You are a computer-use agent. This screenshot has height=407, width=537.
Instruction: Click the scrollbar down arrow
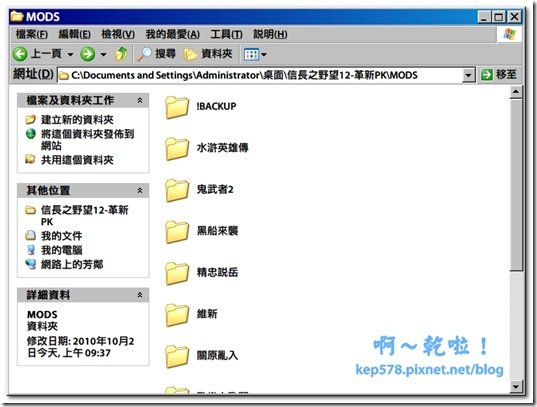(516, 386)
